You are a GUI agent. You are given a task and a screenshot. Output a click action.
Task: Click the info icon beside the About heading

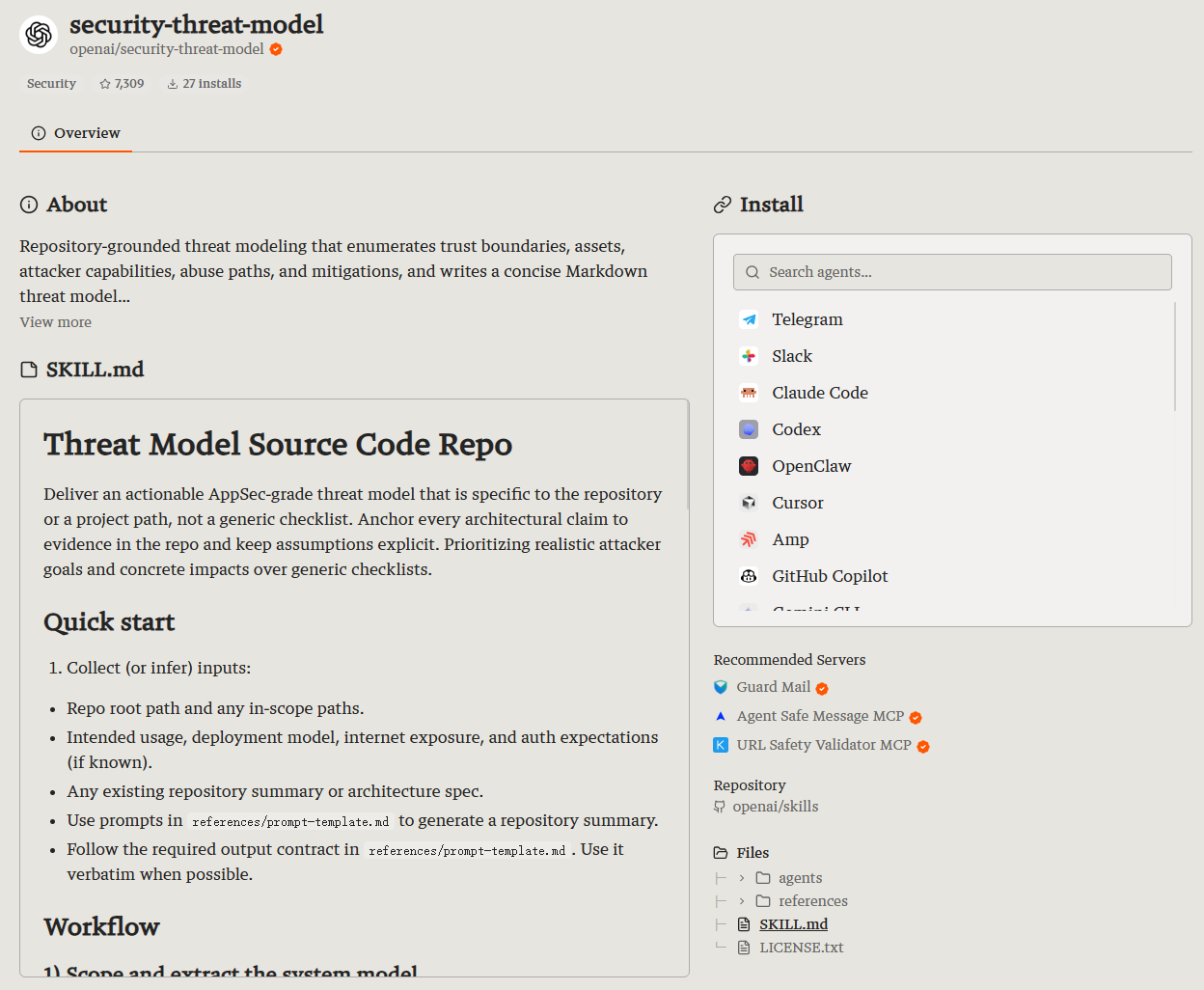29,205
